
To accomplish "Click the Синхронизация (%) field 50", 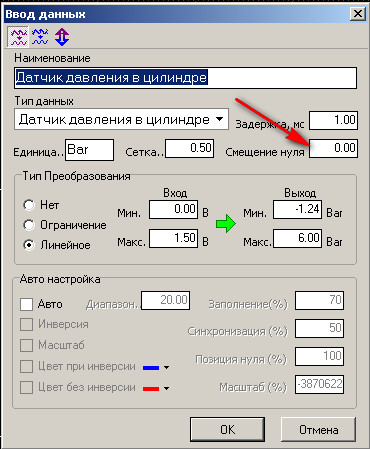I will [x=319, y=329].
